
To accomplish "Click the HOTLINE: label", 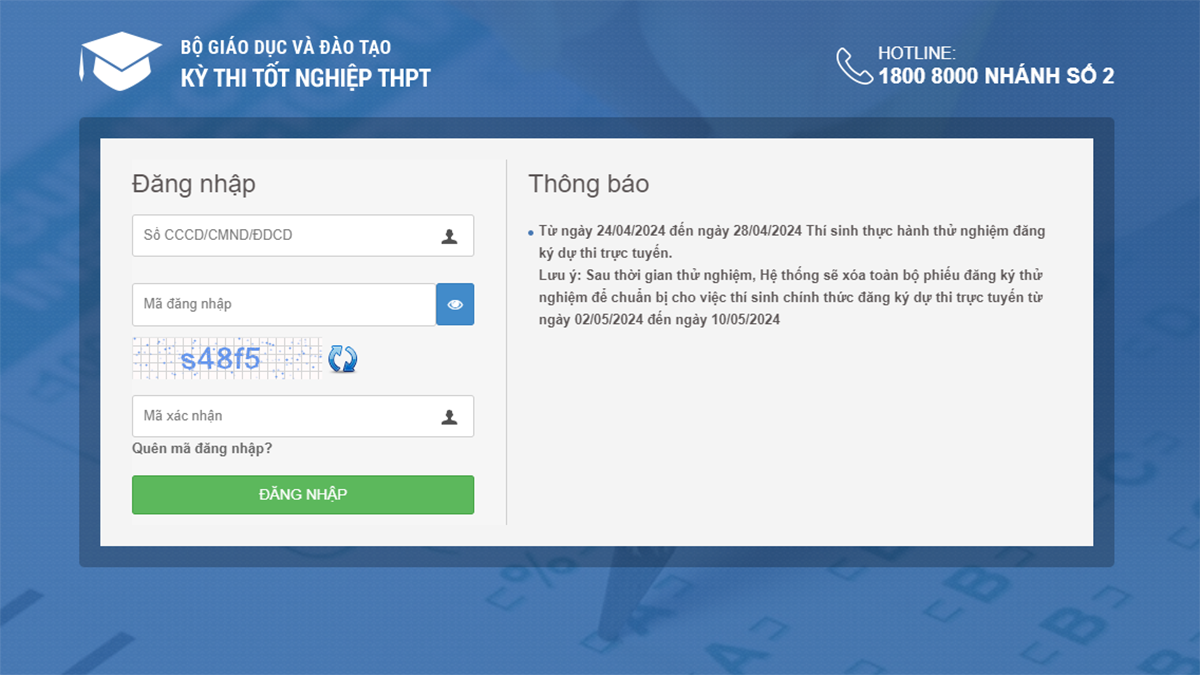I will pos(917,53).
